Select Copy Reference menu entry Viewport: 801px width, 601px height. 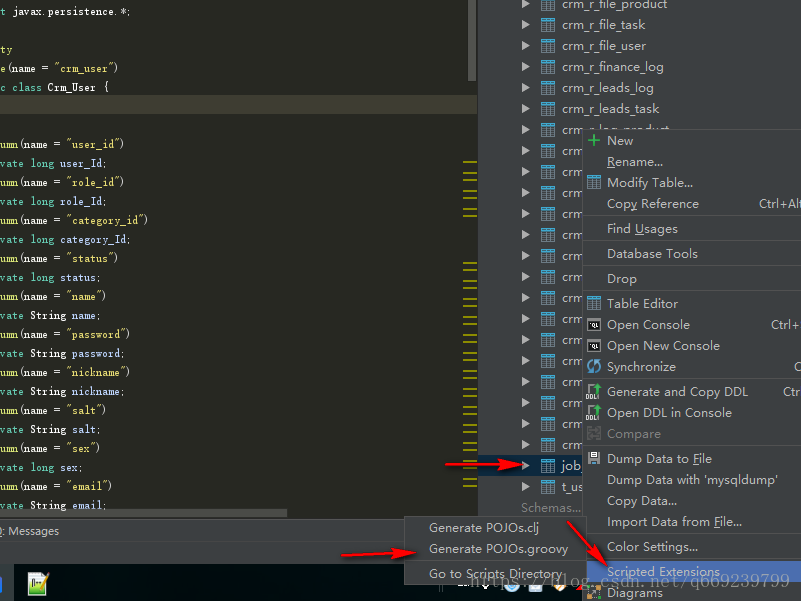click(692, 203)
